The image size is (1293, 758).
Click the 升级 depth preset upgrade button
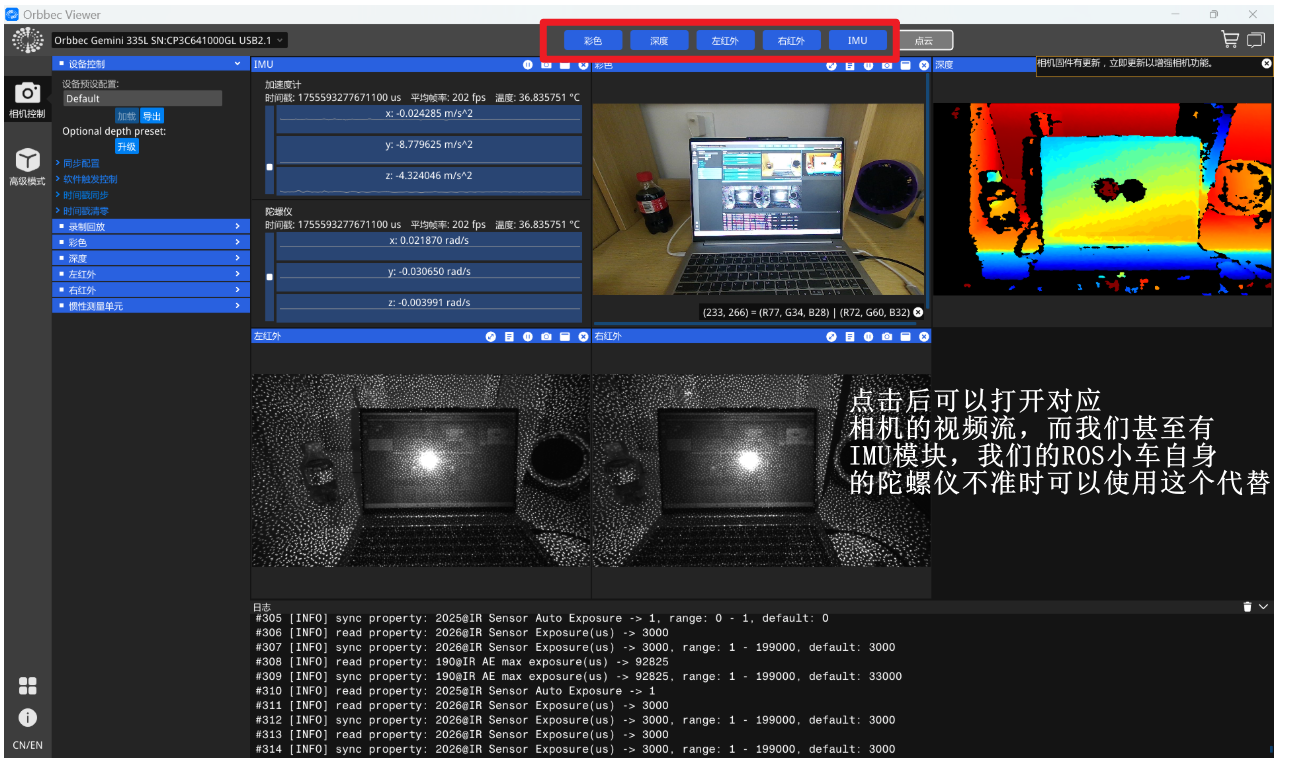click(127, 146)
